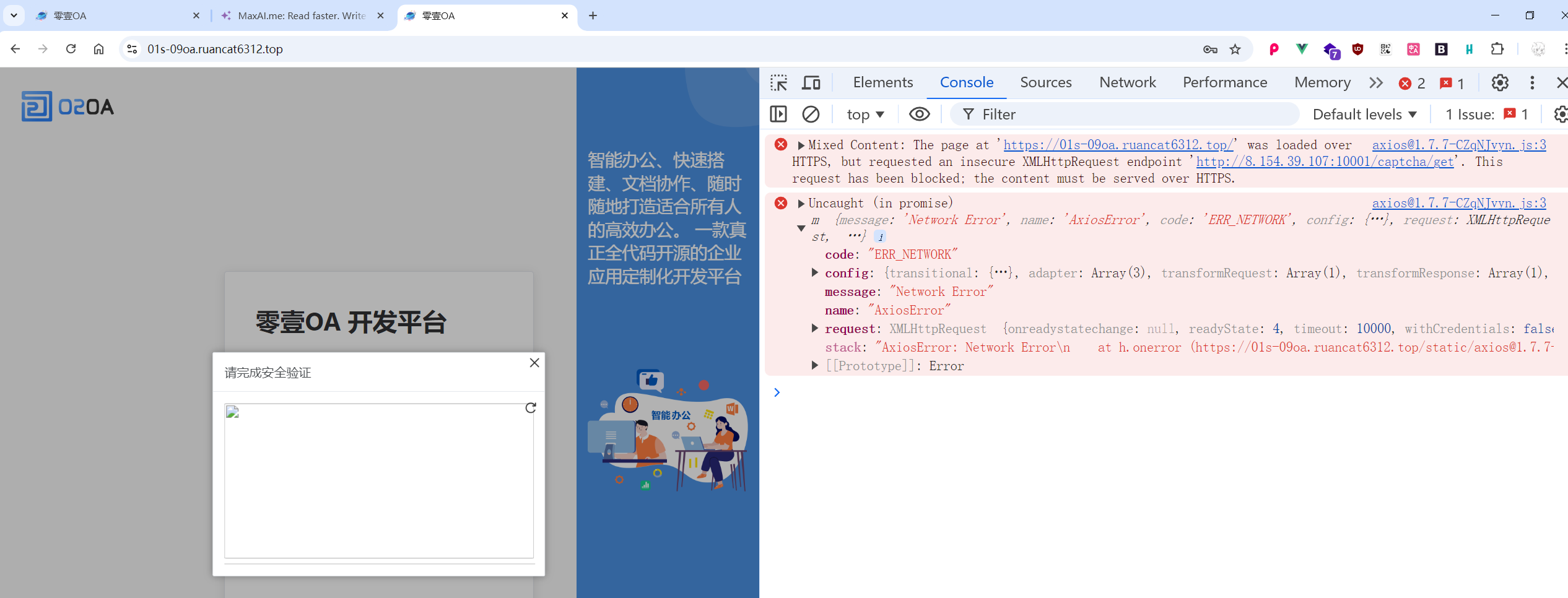Open the Elements tab
The image size is (1568, 598).
pyautogui.click(x=882, y=82)
